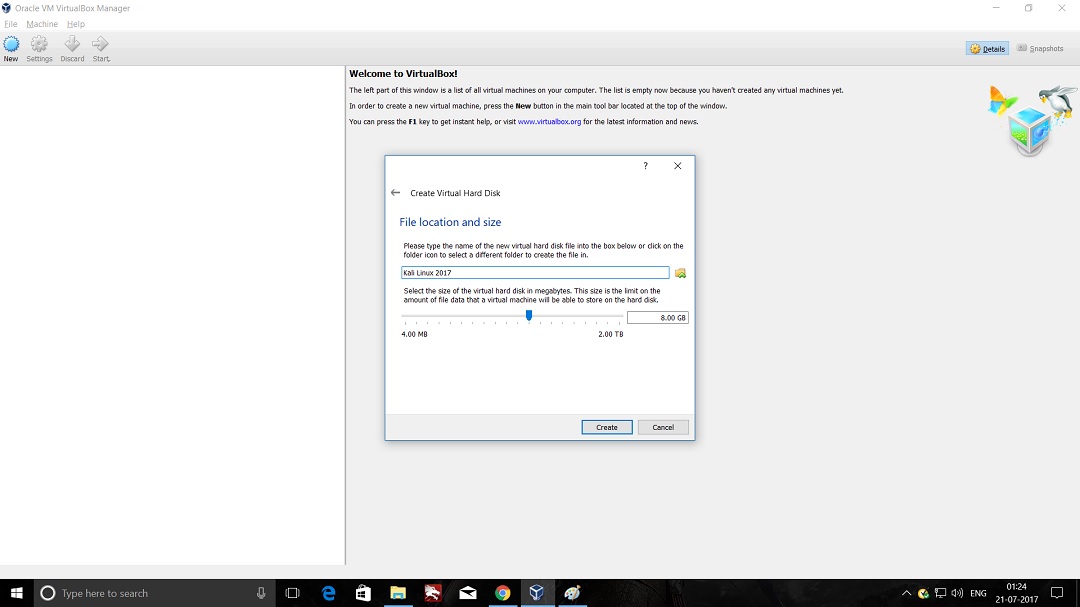Open the VM Settings gear icon
The image size is (1080, 607).
tap(39, 48)
